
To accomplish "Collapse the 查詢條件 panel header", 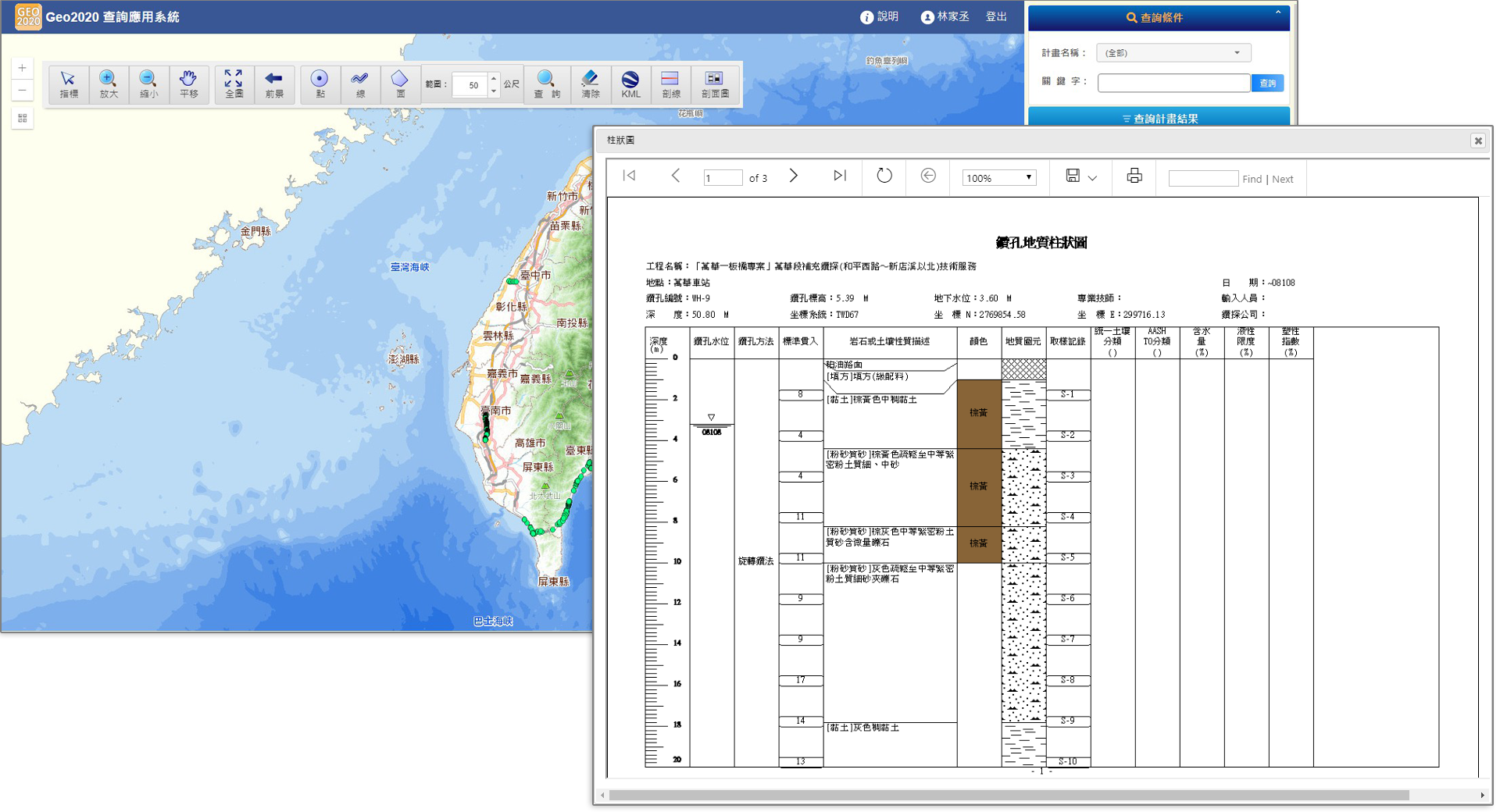I will [1159, 17].
